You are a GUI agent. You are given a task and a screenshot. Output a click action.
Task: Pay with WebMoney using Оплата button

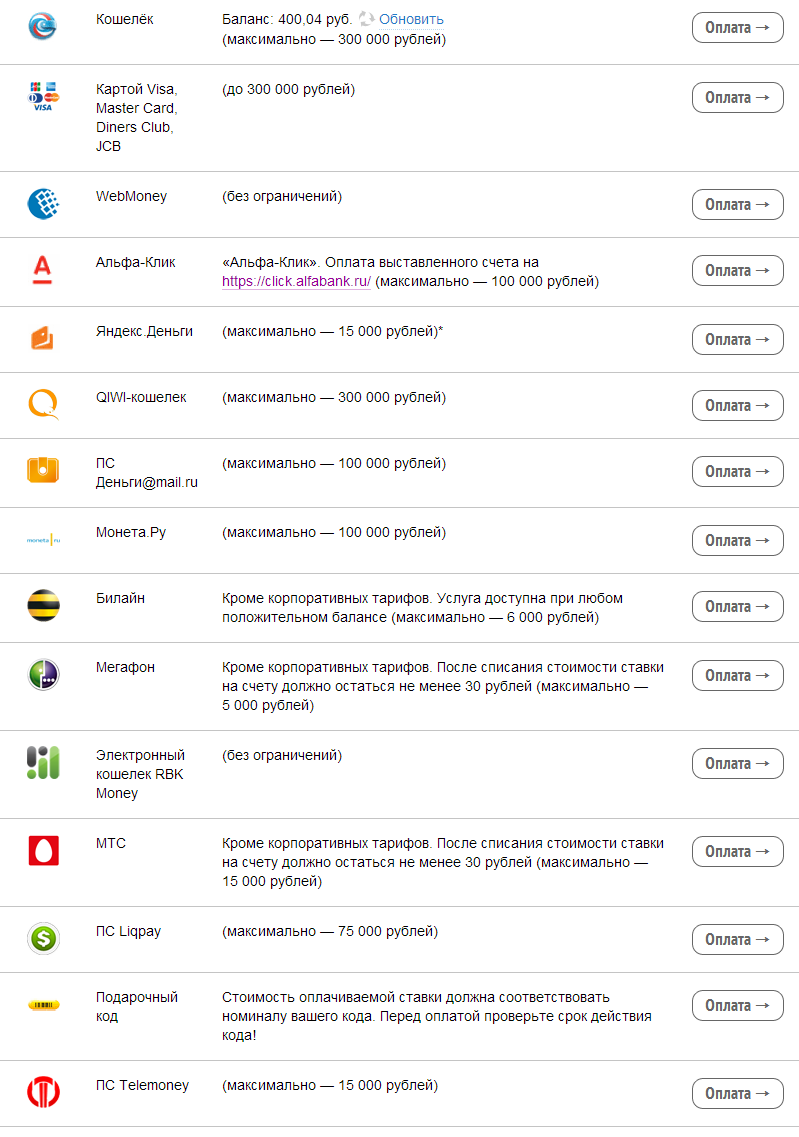[x=737, y=204]
